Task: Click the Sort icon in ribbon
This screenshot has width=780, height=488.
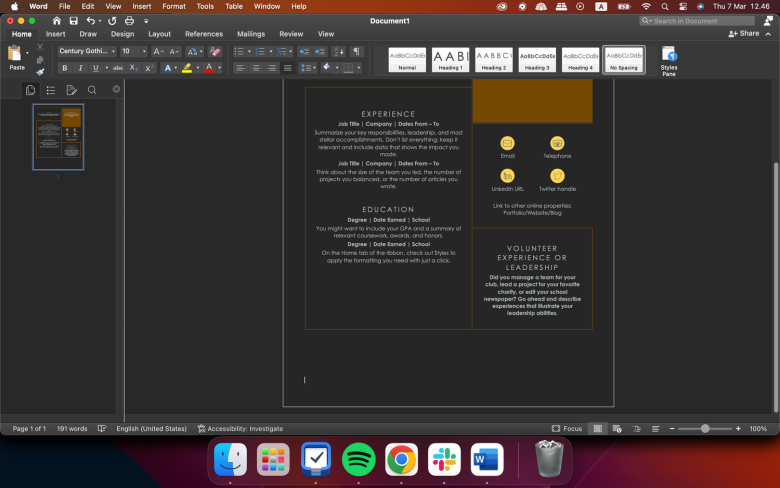Action: [338, 51]
